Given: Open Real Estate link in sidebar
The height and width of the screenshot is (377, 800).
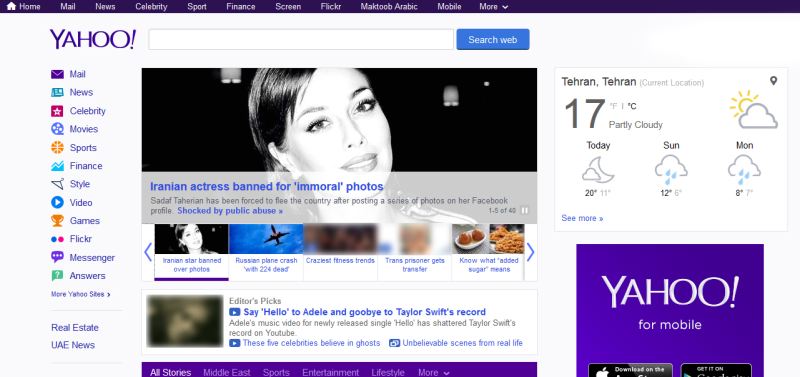Looking at the screenshot, I should click(75, 328).
